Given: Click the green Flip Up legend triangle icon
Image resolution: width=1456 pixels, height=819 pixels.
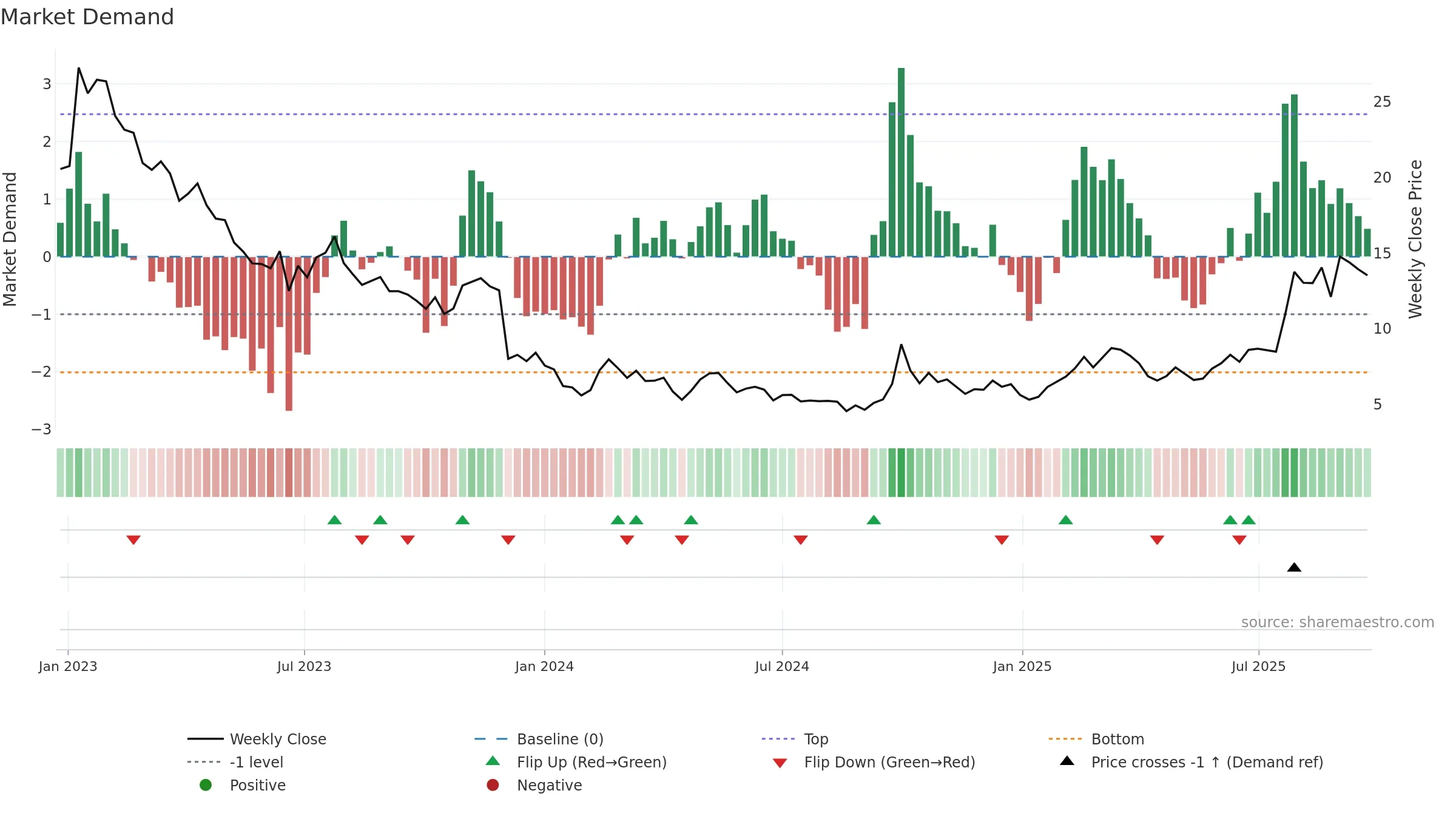Looking at the screenshot, I should (493, 761).
